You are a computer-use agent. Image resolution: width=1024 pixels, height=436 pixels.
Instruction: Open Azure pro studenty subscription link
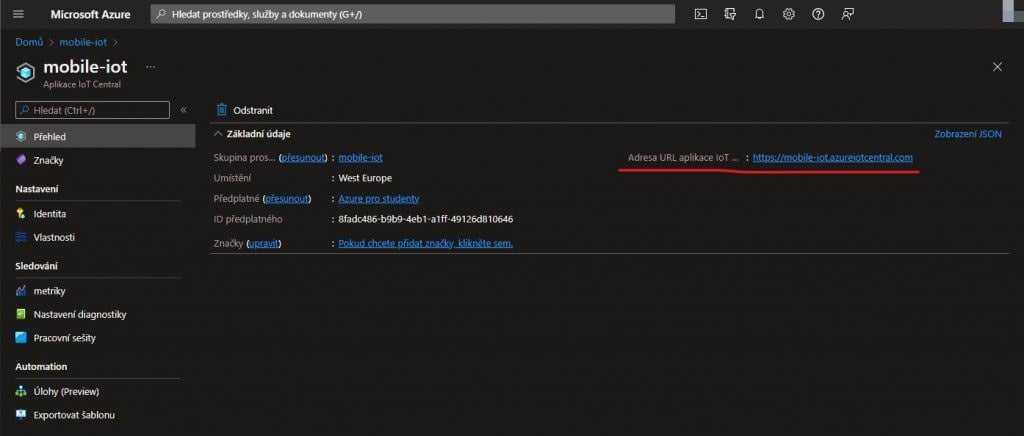378,199
